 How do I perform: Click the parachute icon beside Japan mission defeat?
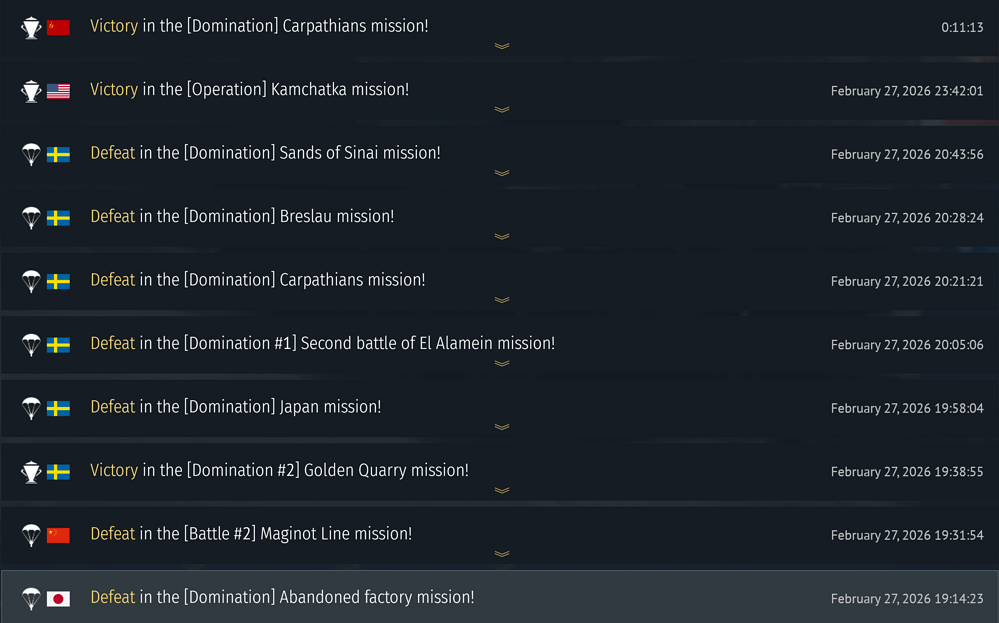pos(31,408)
